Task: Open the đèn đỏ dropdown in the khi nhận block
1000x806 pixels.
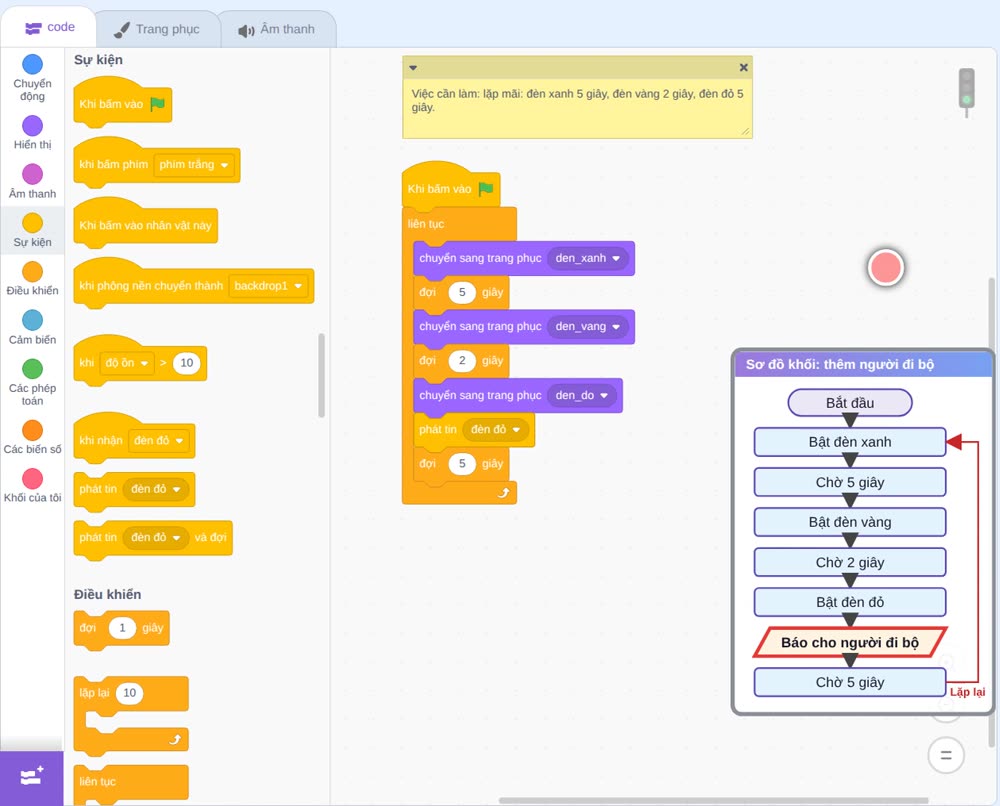Action: [159, 441]
